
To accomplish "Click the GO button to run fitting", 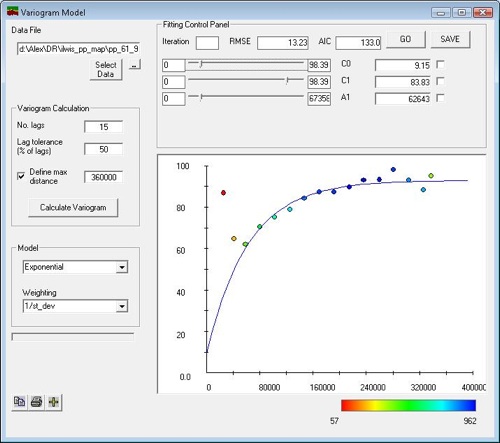I will (x=406, y=39).
